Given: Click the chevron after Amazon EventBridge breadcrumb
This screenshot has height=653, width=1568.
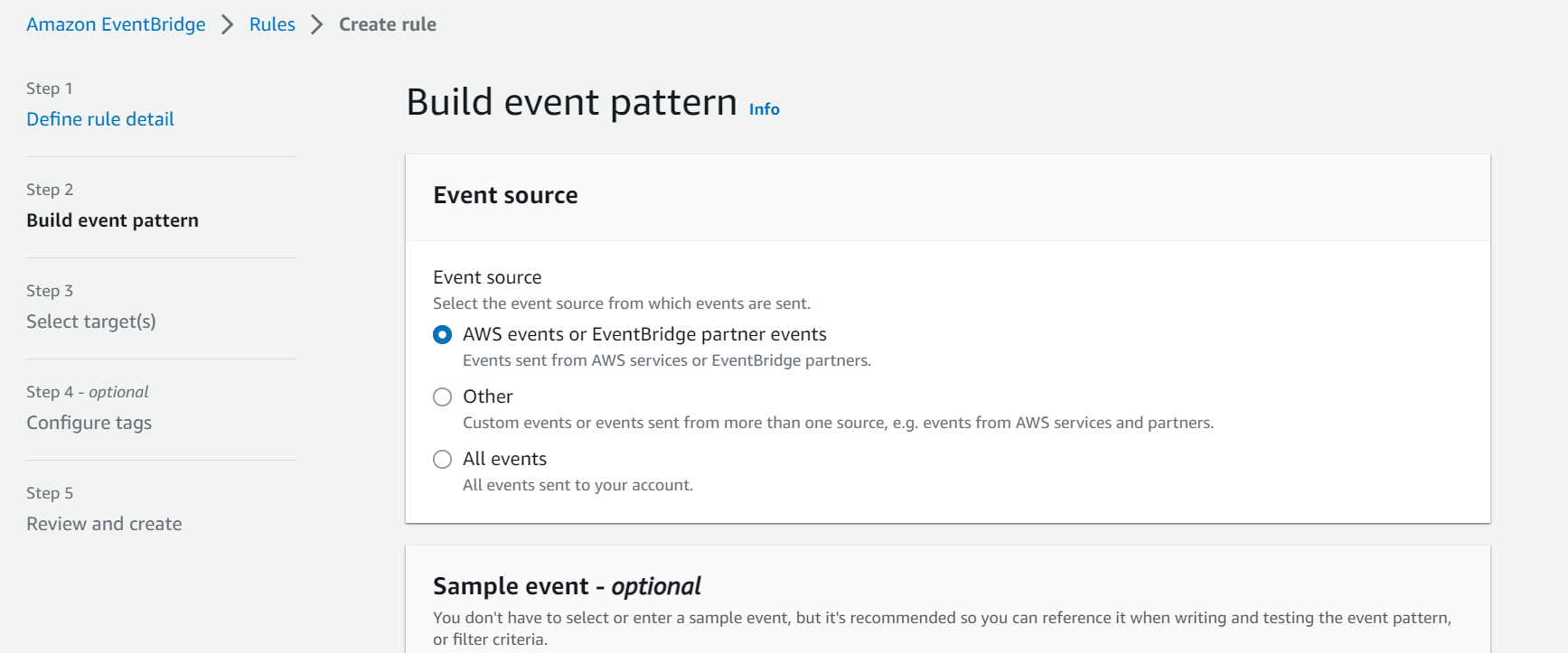Looking at the screenshot, I should pos(228,24).
